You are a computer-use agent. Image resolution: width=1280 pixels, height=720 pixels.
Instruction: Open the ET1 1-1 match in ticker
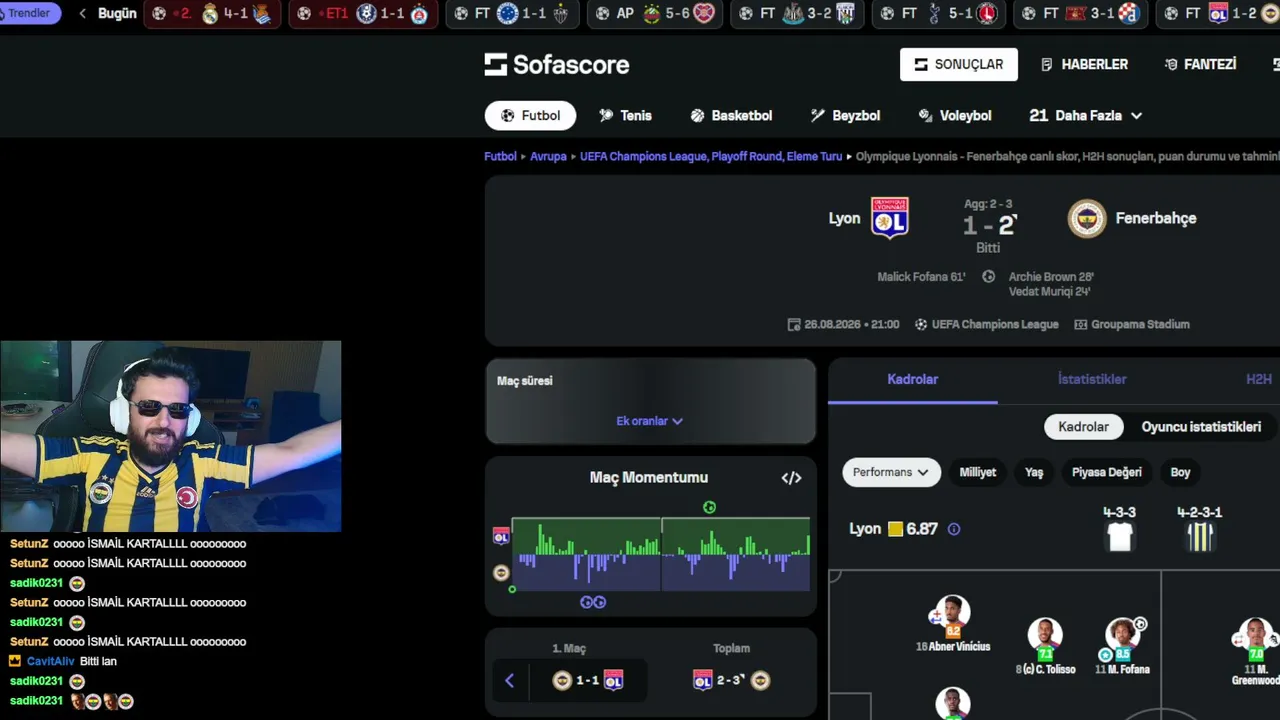[363, 14]
